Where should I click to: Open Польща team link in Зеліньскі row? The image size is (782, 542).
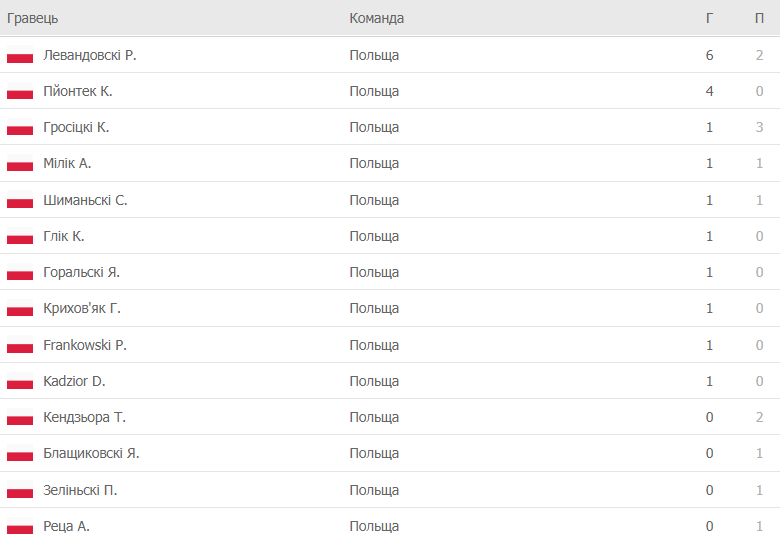click(x=374, y=490)
